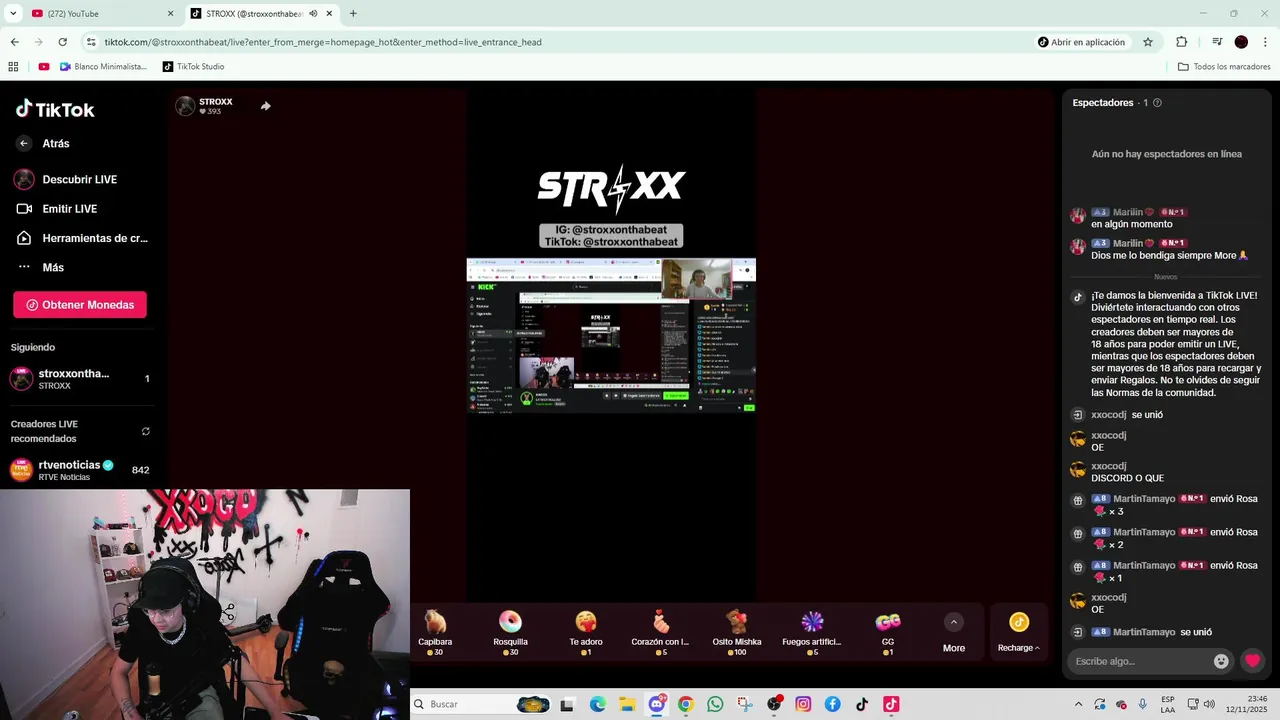Click xxocodj 'DISCORD O QUE' message
1280x720 pixels.
[x=1127, y=478]
